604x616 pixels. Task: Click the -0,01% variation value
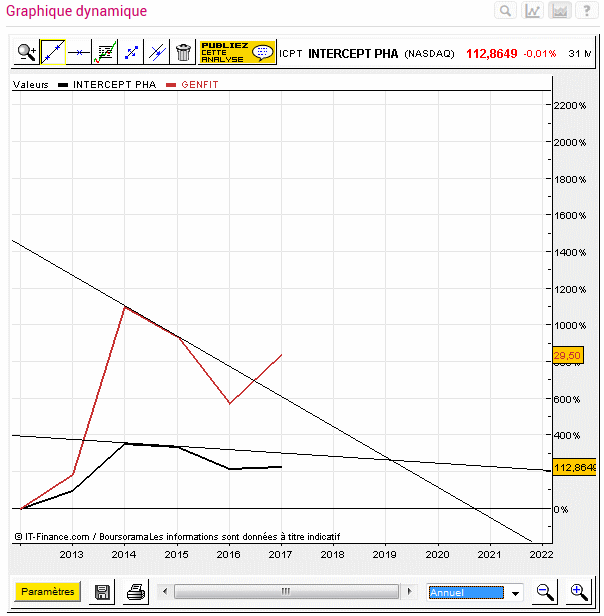tap(540, 53)
